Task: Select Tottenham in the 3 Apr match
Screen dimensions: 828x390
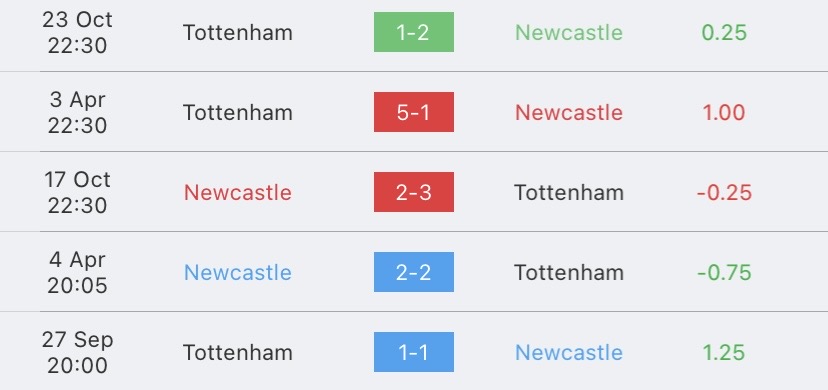Action: [238, 112]
